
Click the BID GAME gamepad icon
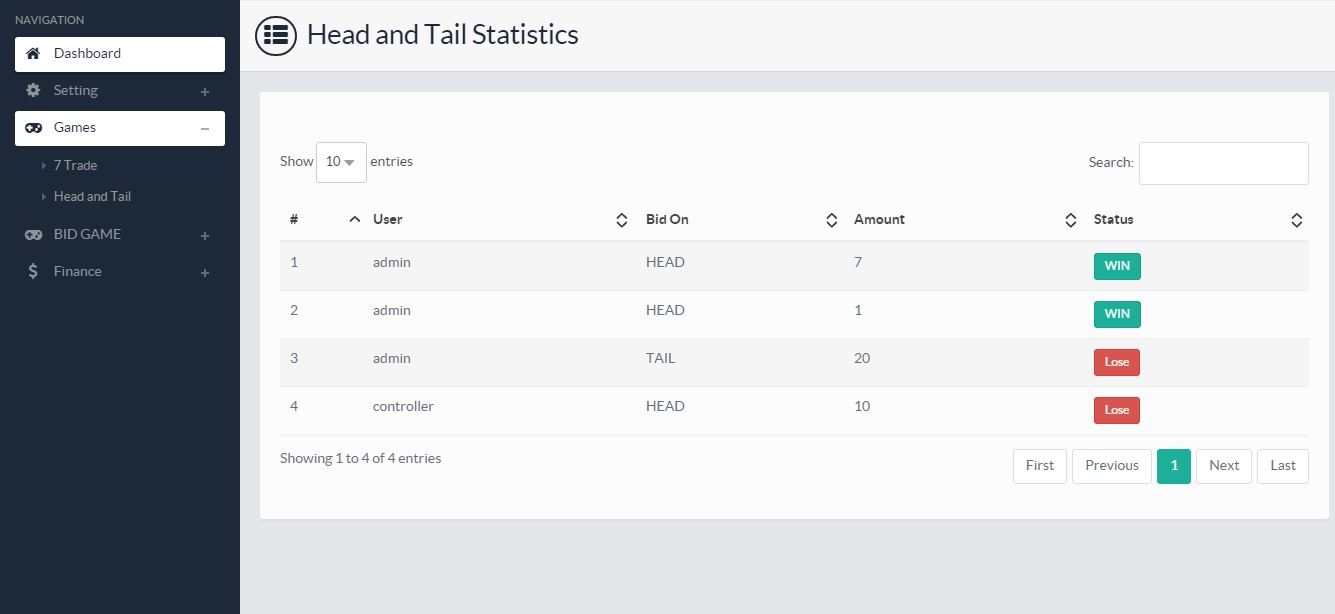point(33,235)
